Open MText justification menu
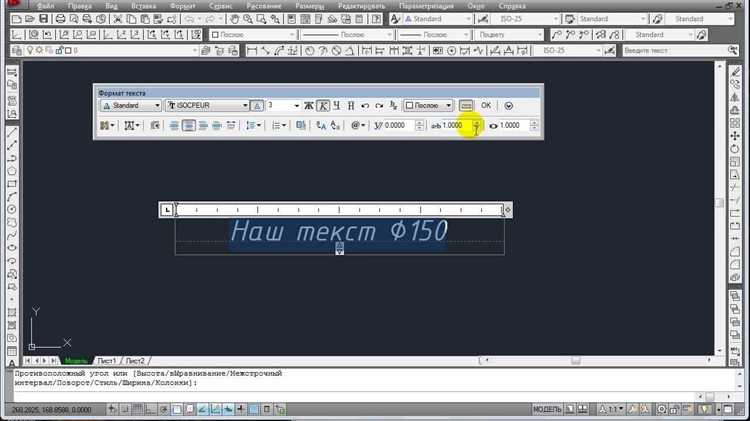The width and height of the screenshot is (750, 421). (x=132, y=125)
